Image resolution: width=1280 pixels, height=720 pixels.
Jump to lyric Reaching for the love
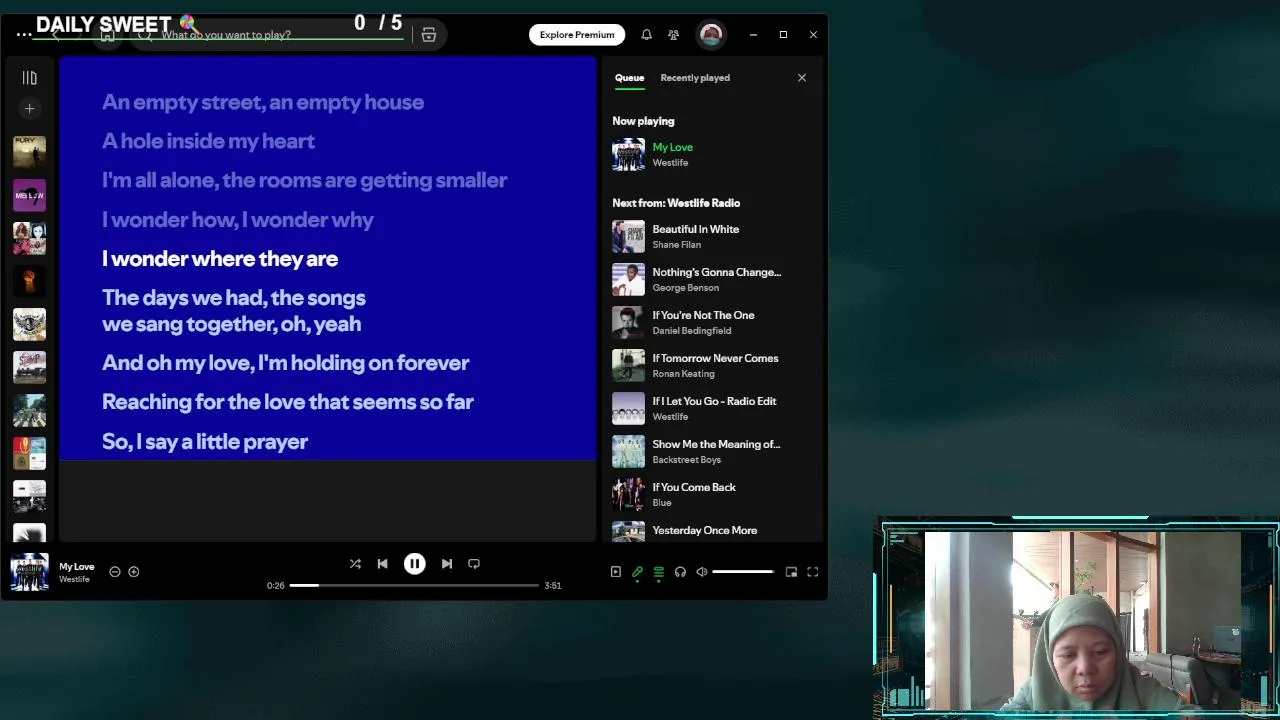click(288, 402)
